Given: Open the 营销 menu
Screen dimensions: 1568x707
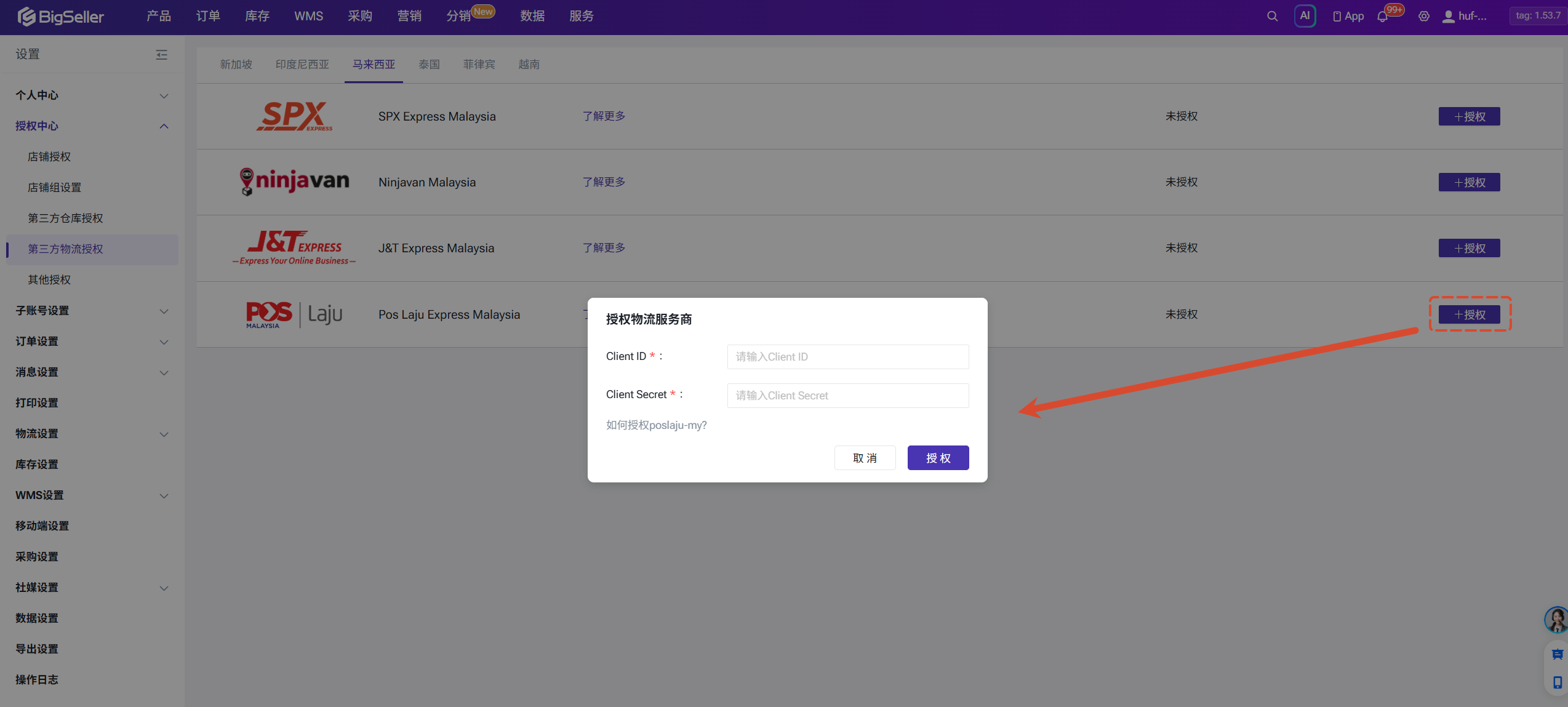Looking at the screenshot, I should click(409, 16).
